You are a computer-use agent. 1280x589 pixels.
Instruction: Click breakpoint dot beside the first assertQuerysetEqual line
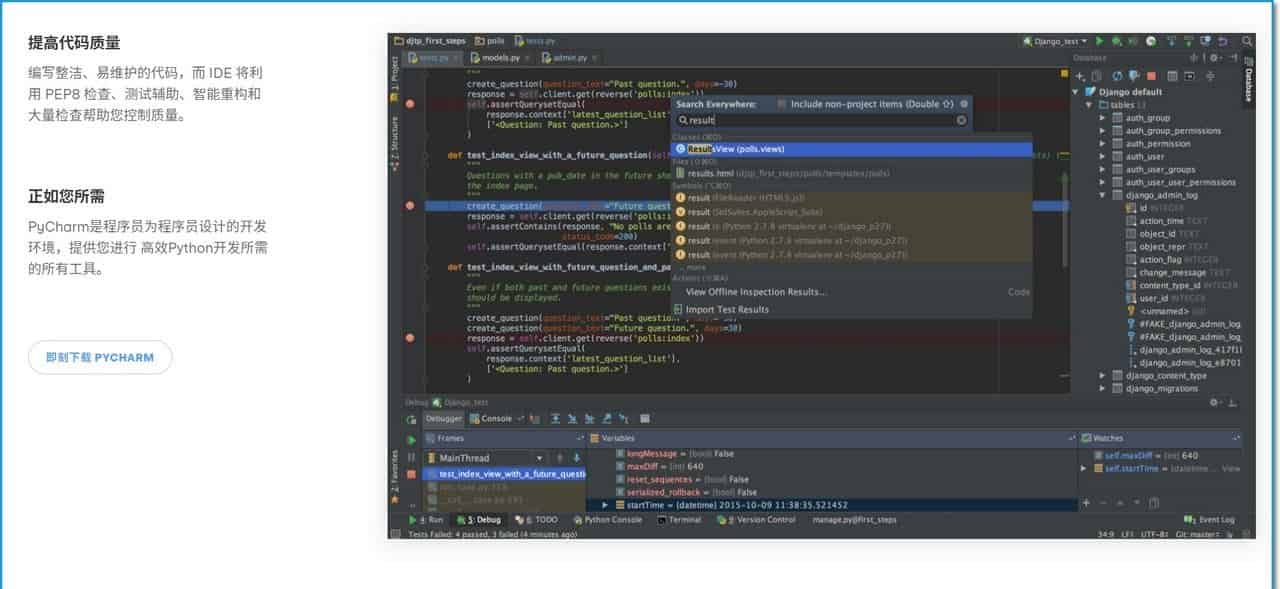coord(410,103)
